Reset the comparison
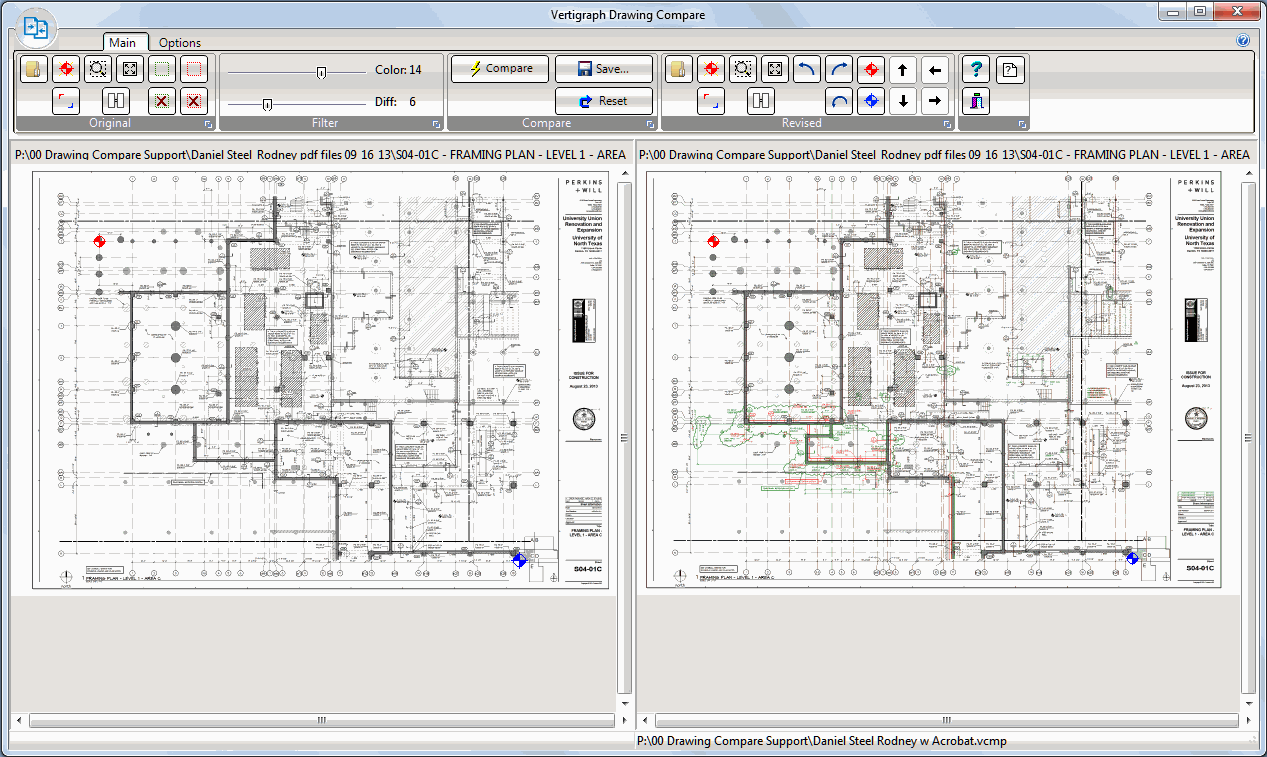 coord(604,100)
